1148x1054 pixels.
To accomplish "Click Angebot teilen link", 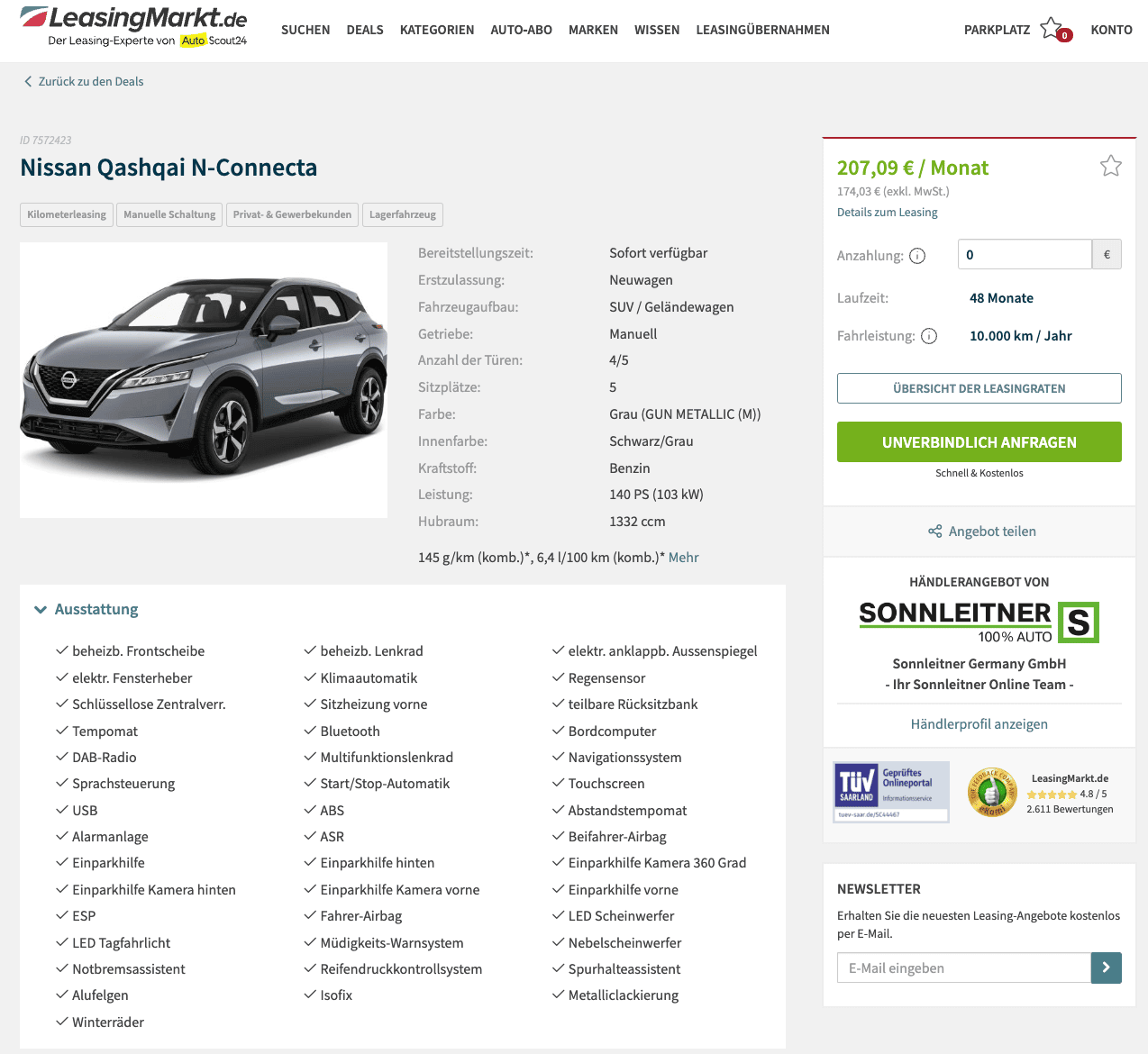I will (992, 532).
